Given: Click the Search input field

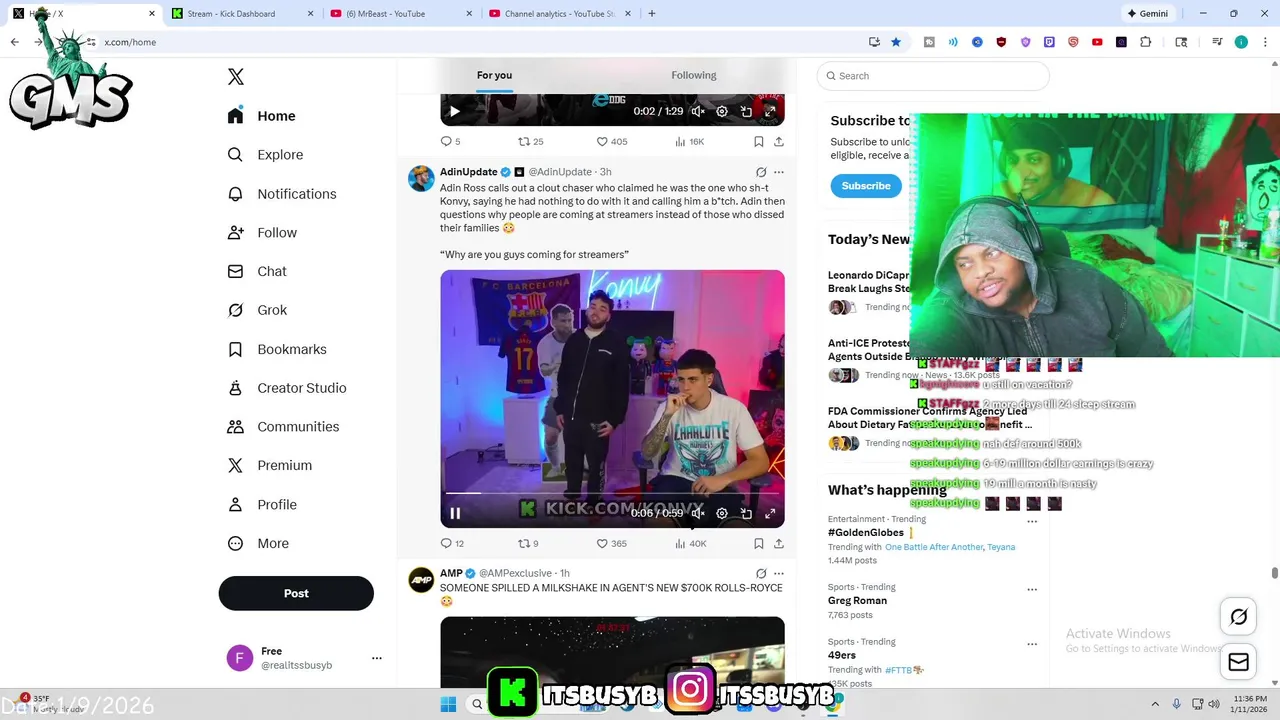Looking at the screenshot, I should pyautogui.click(x=933, y=76).
